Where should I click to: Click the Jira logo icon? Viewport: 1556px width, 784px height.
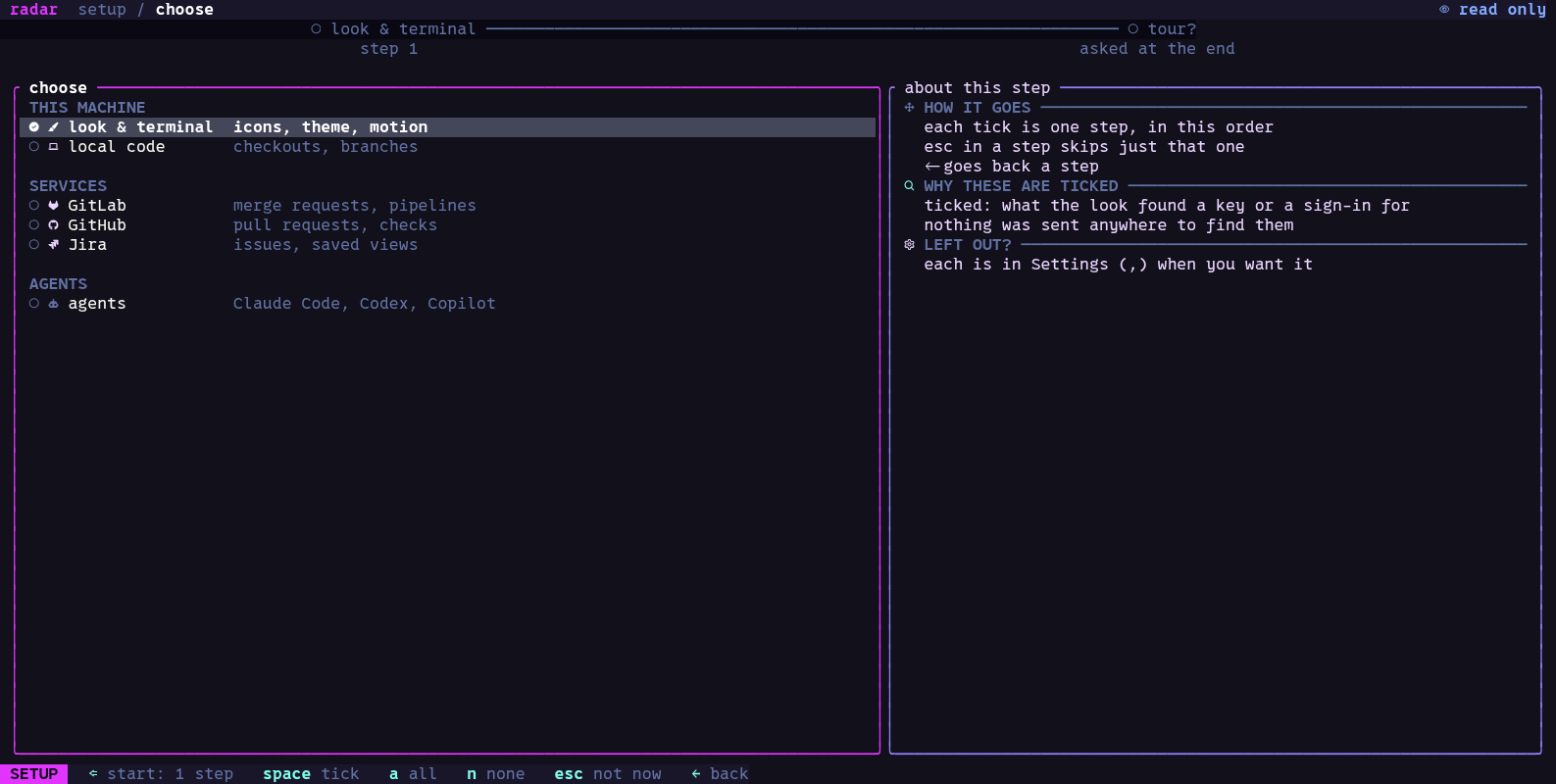(x=53, y=245)
